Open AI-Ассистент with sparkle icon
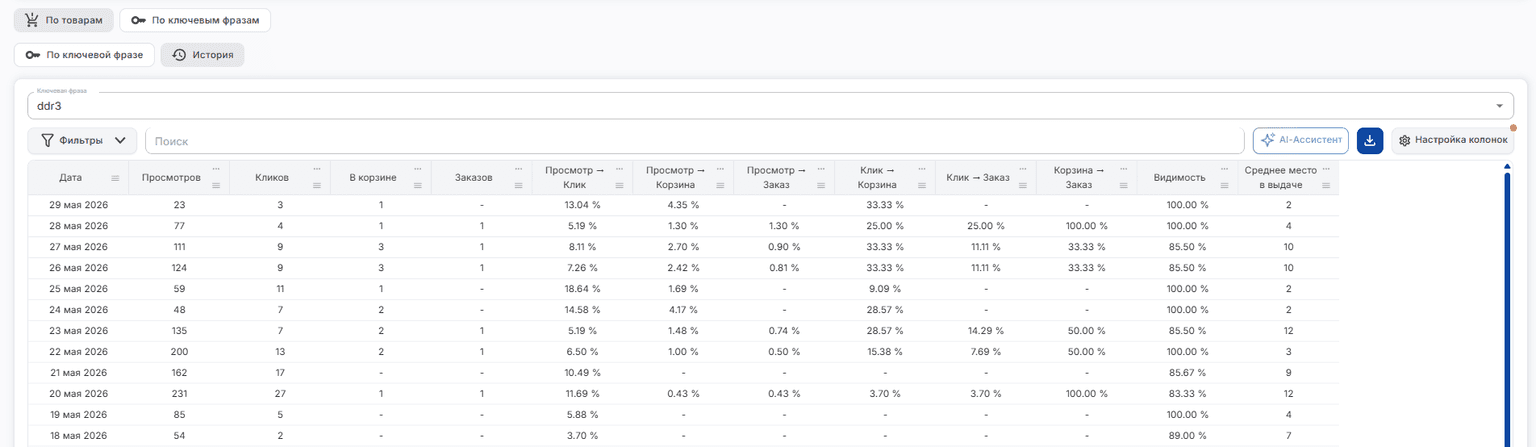Image resolution: width=1536 pixels, height=447 pixels. click(1300, 141)
